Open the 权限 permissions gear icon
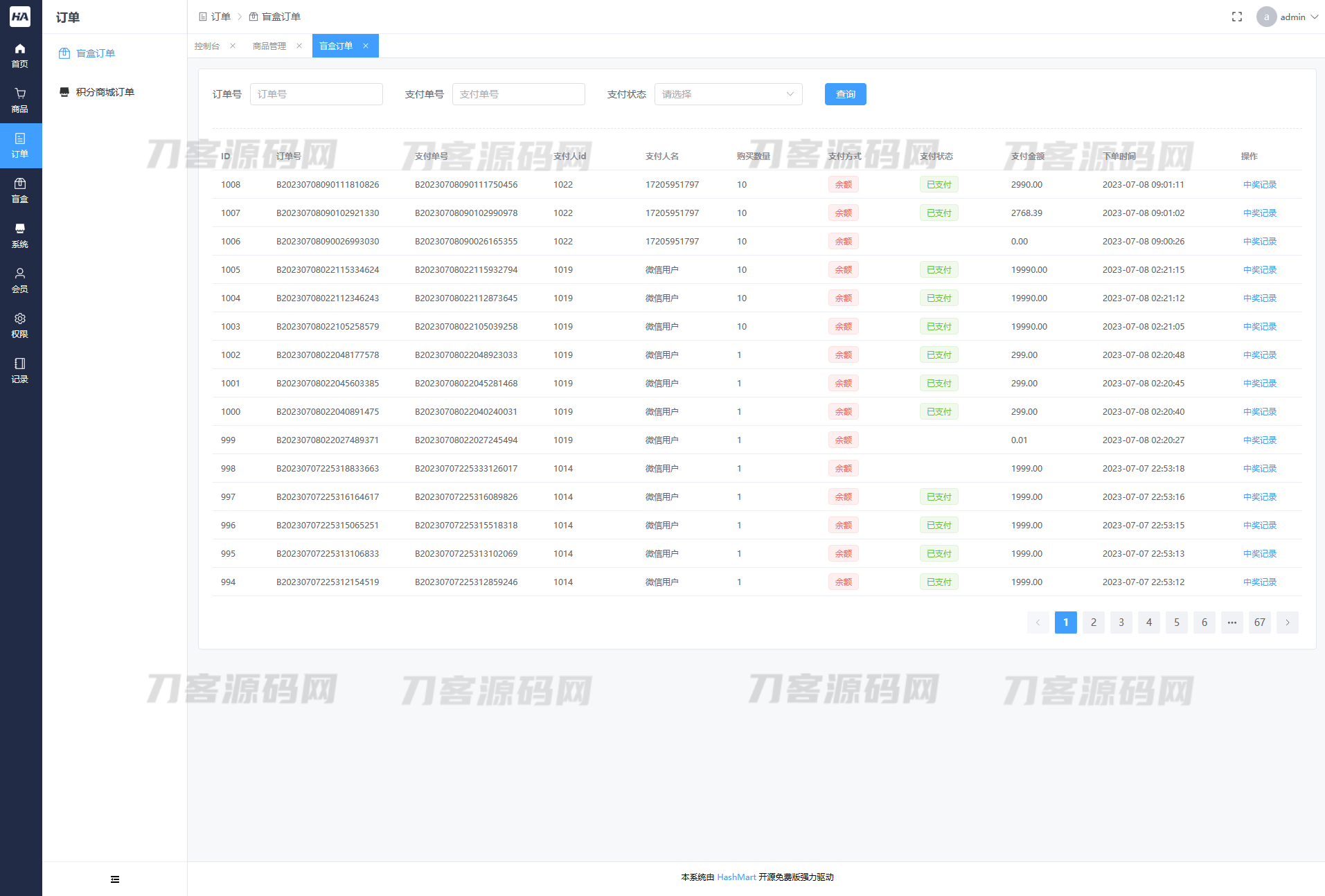This screenshot has height=896, width=1325. coord(20,325)
